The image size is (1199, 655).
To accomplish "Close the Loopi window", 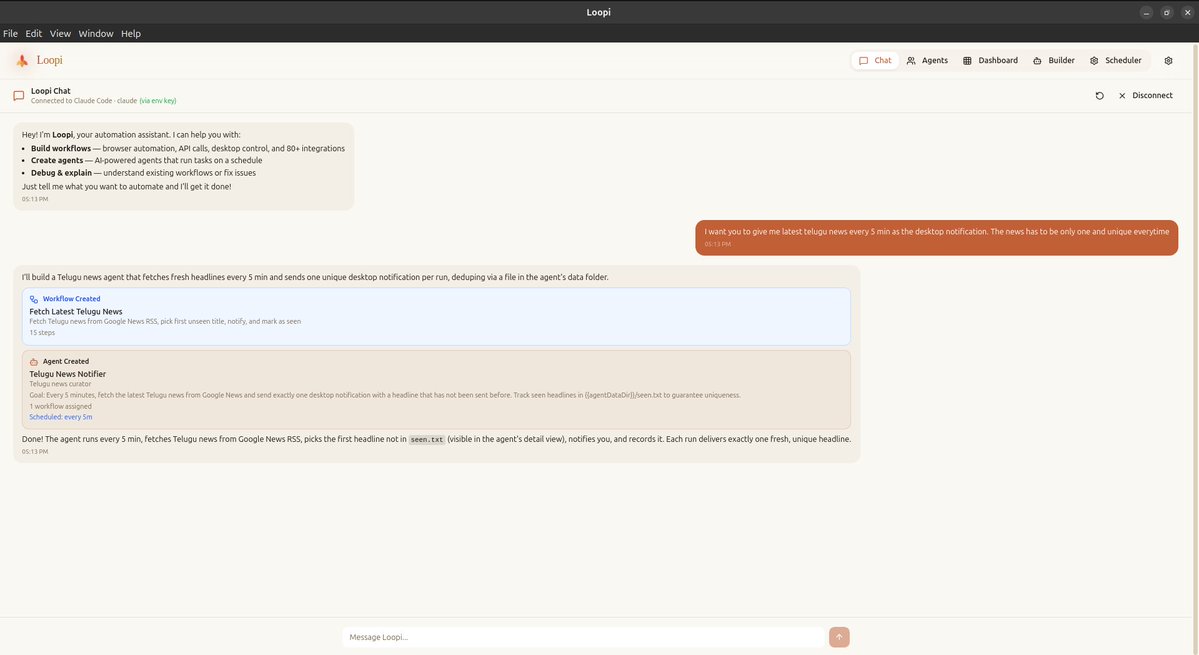I will coord(1187,12).
